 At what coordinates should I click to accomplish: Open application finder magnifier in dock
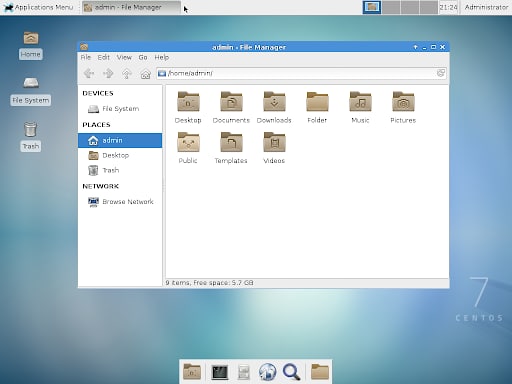(292, 372)
